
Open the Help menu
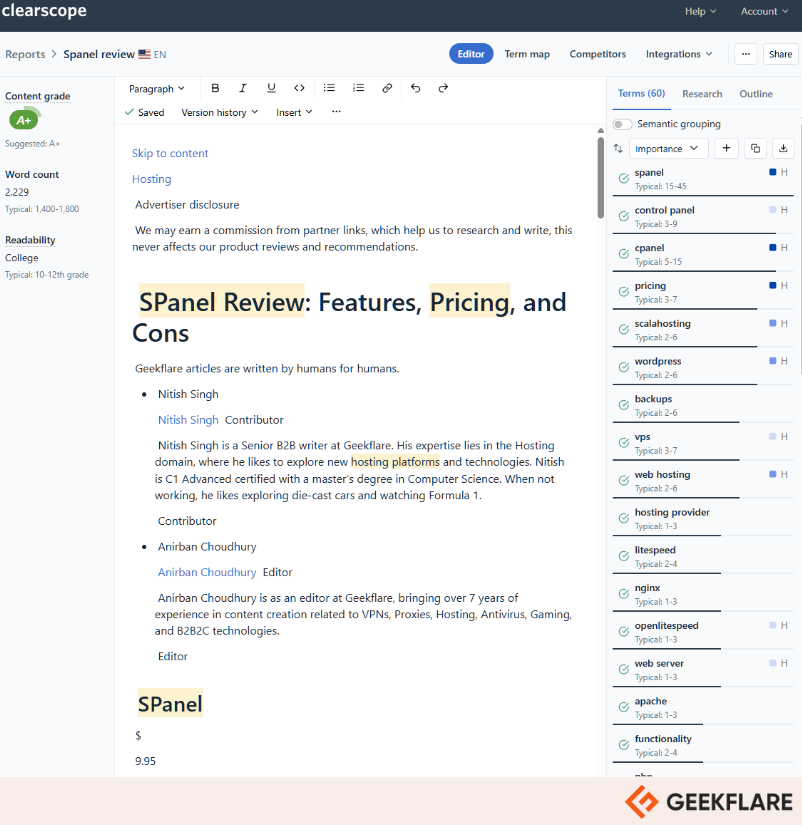[x=700, y=11]
